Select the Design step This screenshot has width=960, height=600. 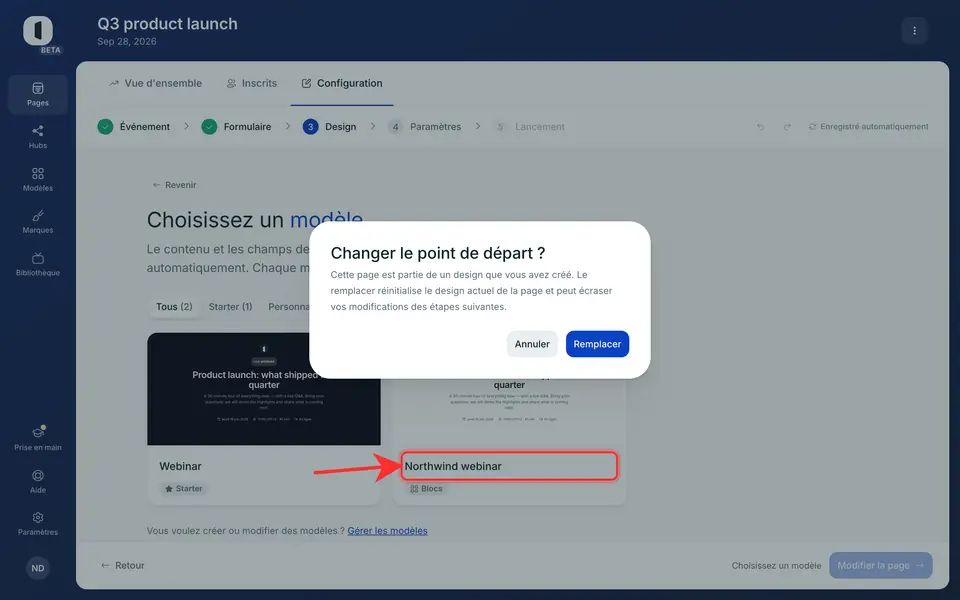tap(330, 127)
